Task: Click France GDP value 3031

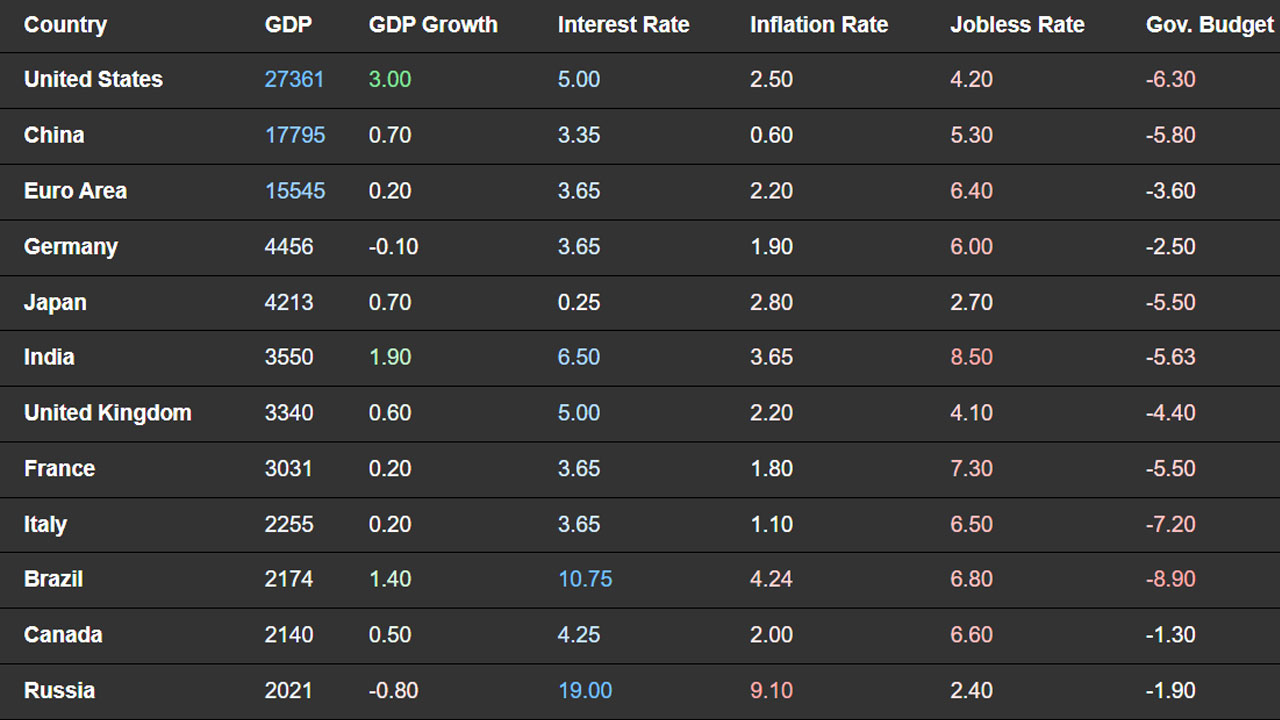Action: 289,469
